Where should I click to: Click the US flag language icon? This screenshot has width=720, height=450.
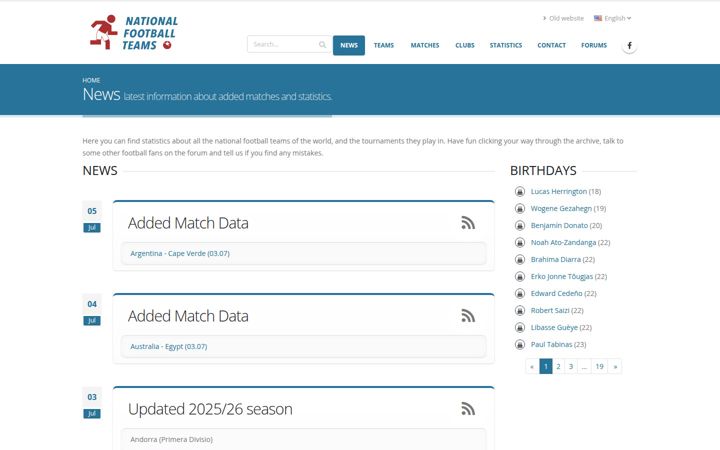point(598,18)
